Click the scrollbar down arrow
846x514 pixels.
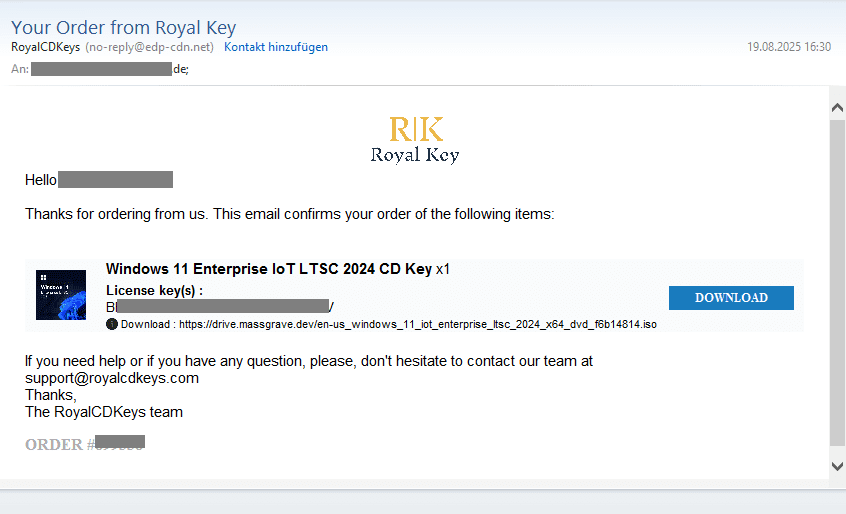point(837,466)
